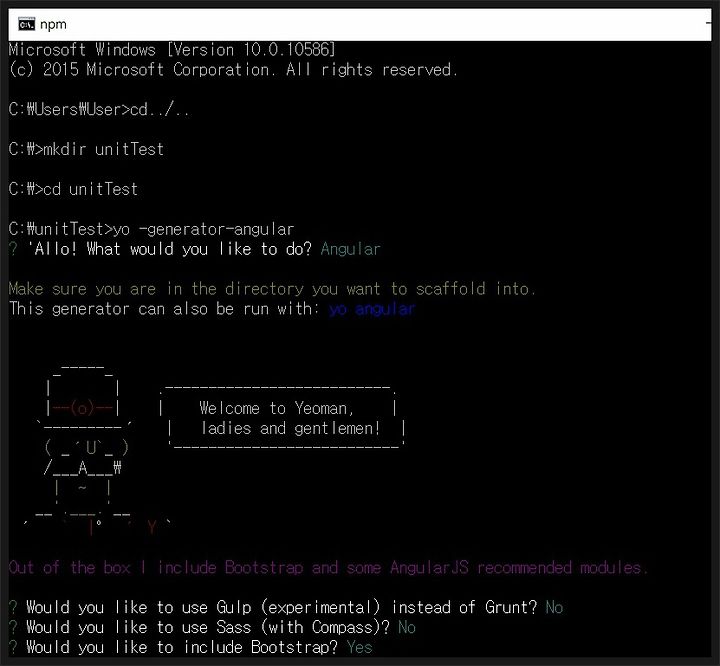The width and height of the screenshot is (720, 666).
Task: Click the 'Would you like to use Sass' question
Action: click(x=208, y=627)
